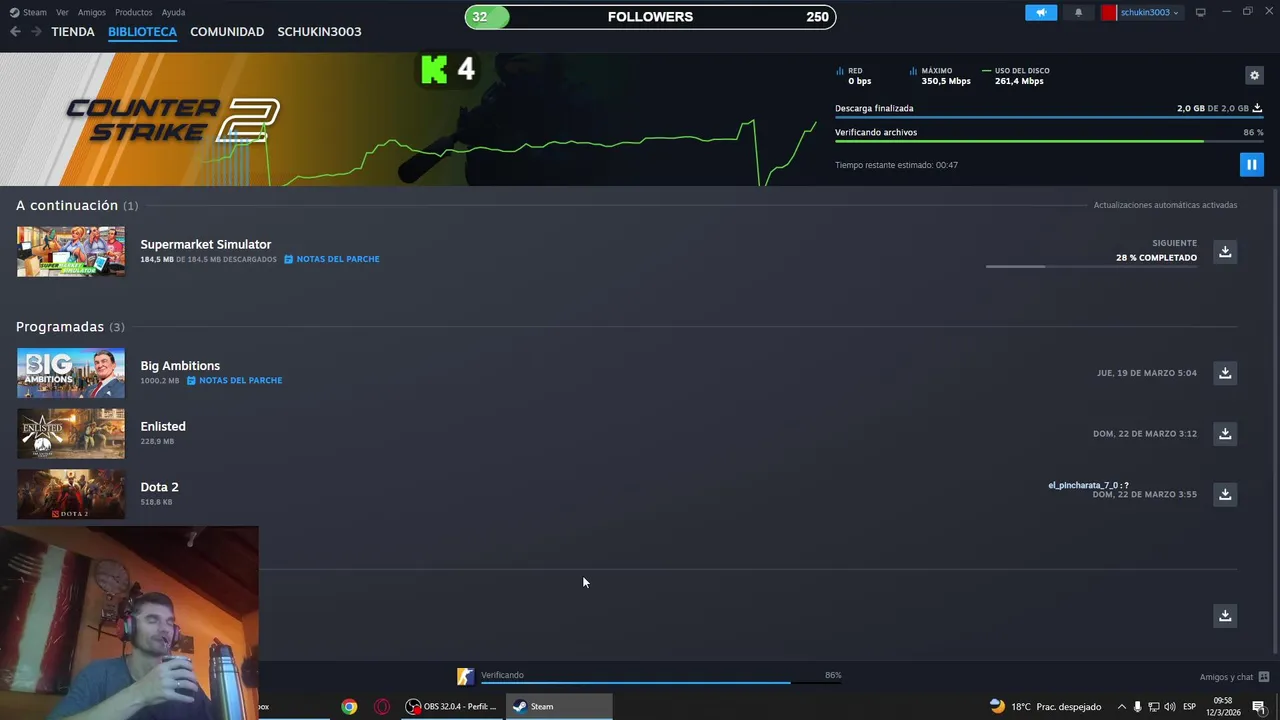Click download icon of bottom unnamed row
The height and width of the screenshot is (720, 1280).
[x=1225, y=615]
